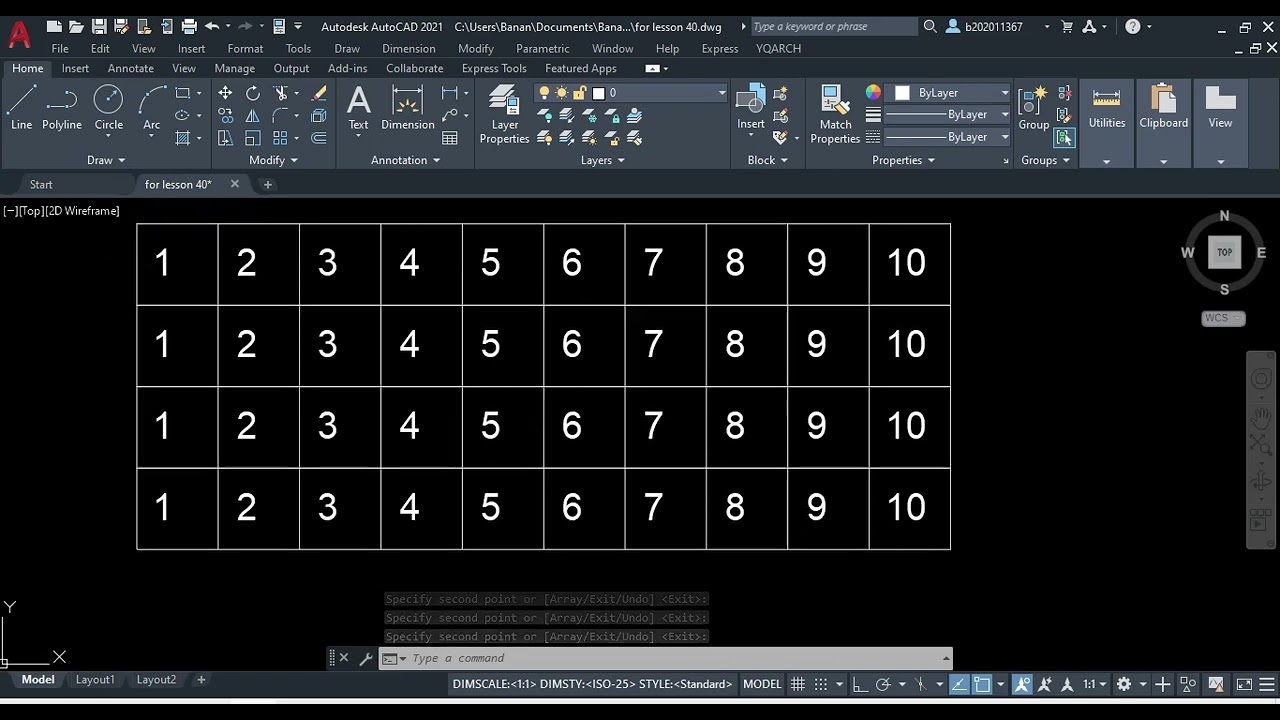Select the Scale tool
This screenshot has height=720, width=1280.
click(x=253, y=138)
